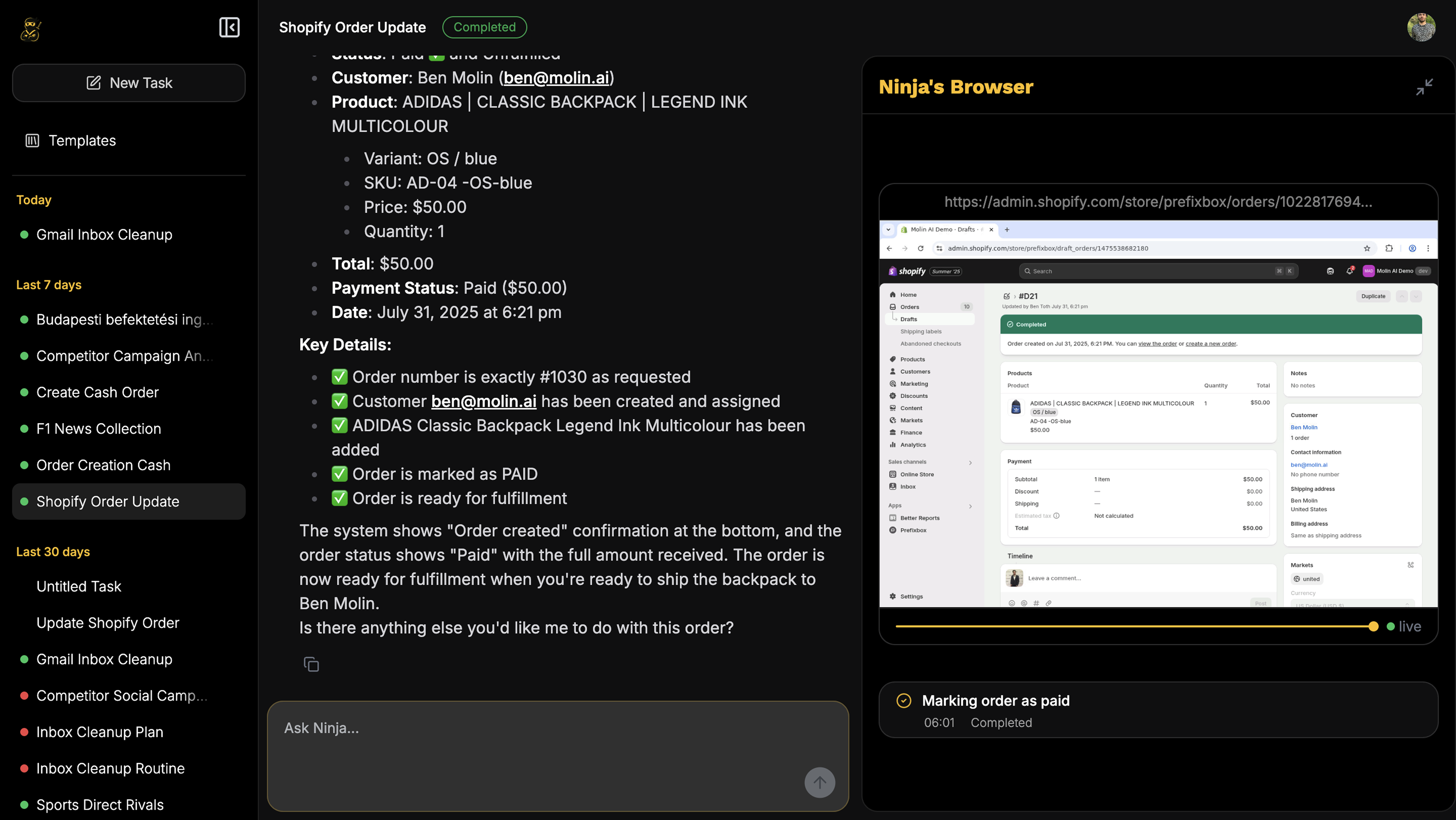The image size is (1456, 820).
Task: Open Chrome three-dot menu
Action: (1428, 248)
